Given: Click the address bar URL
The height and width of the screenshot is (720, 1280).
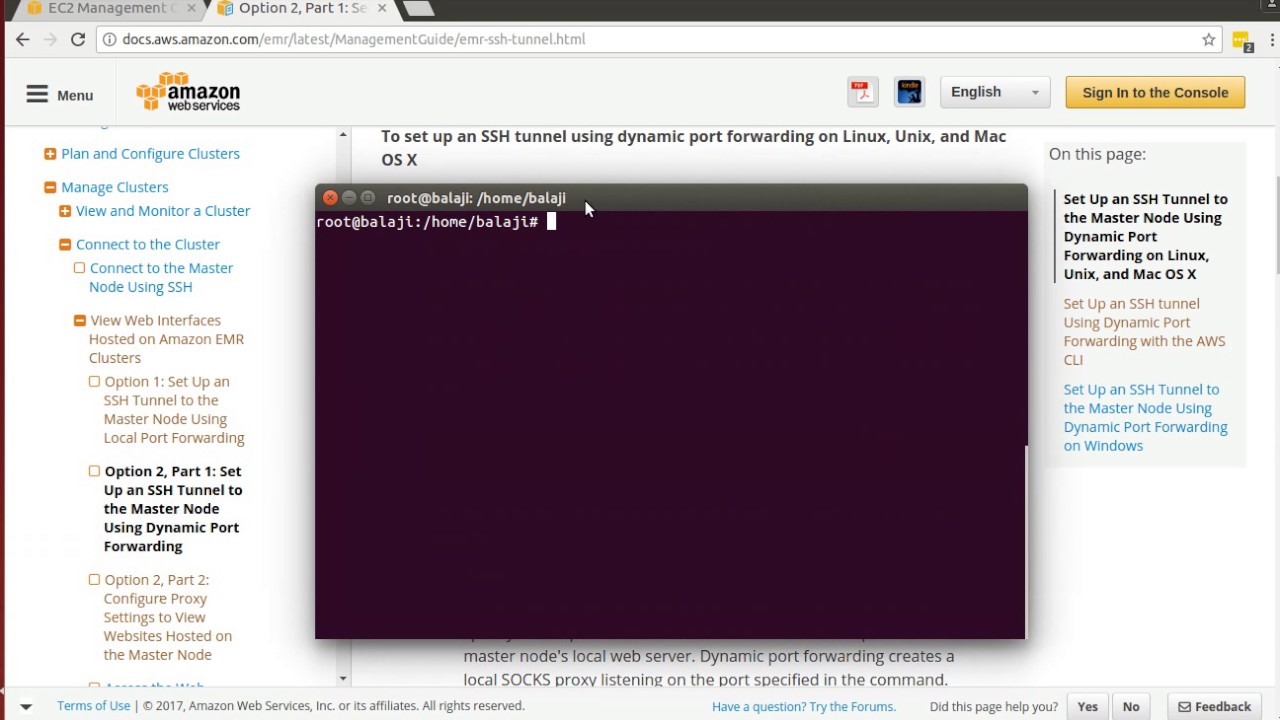Looking at the screenshot, I should click(x=354, y=40).
